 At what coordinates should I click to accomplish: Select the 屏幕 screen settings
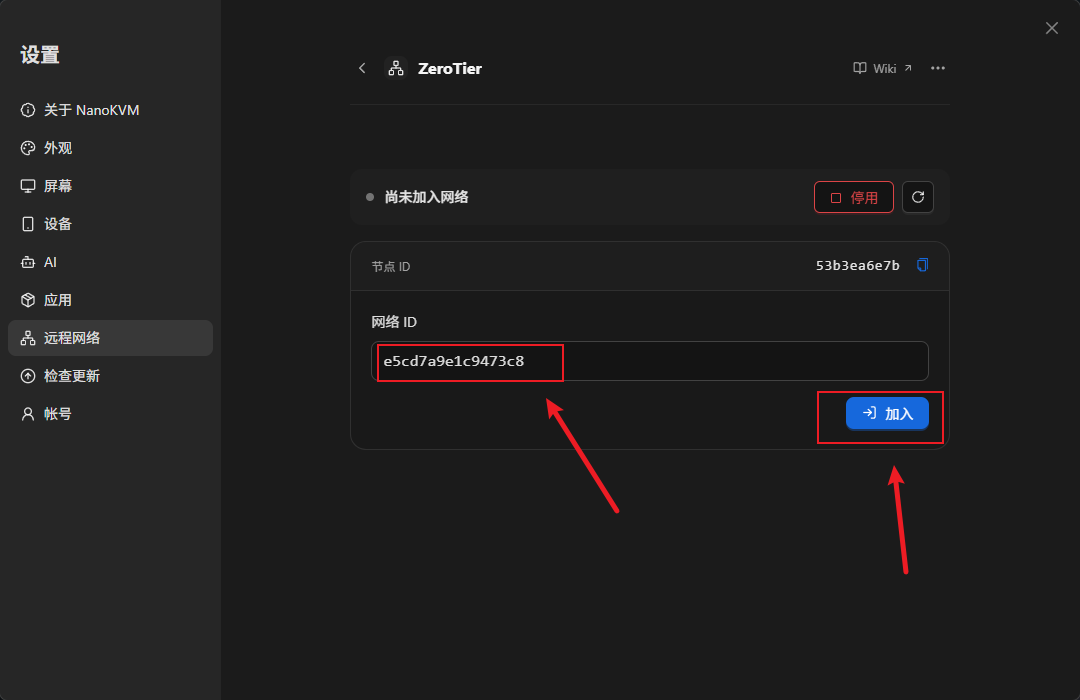pos(110,186)
